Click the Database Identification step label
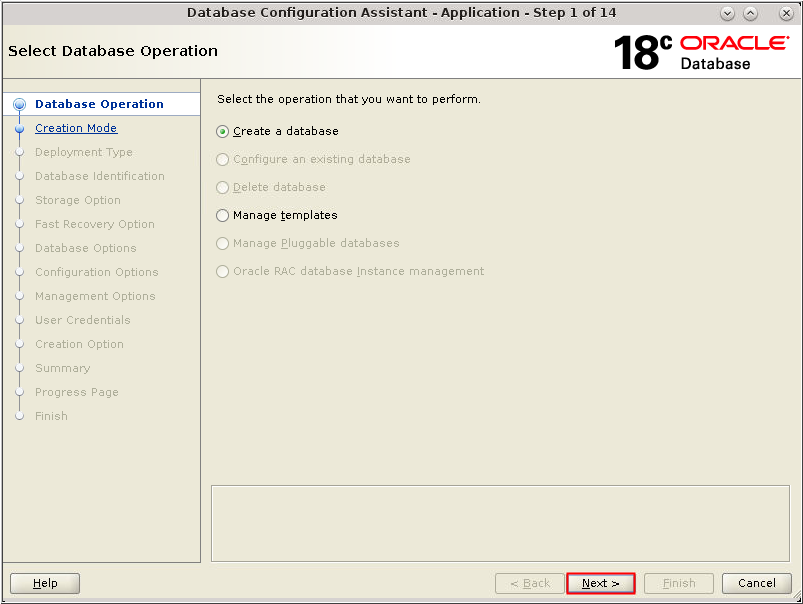Image resolution: width=803 pixels, height=604 pixels. pos(100,176)
